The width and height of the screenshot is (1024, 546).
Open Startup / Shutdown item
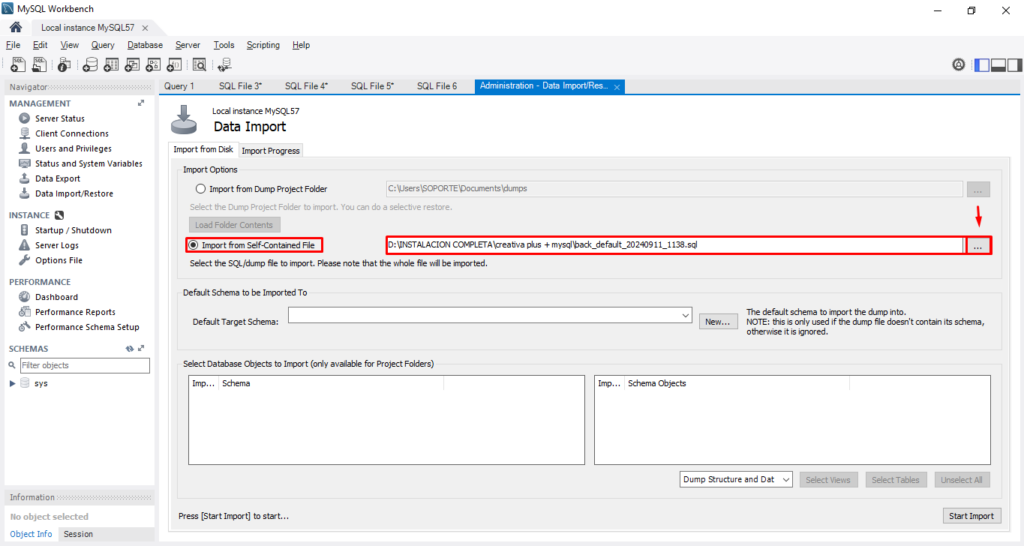coord(73,230)
